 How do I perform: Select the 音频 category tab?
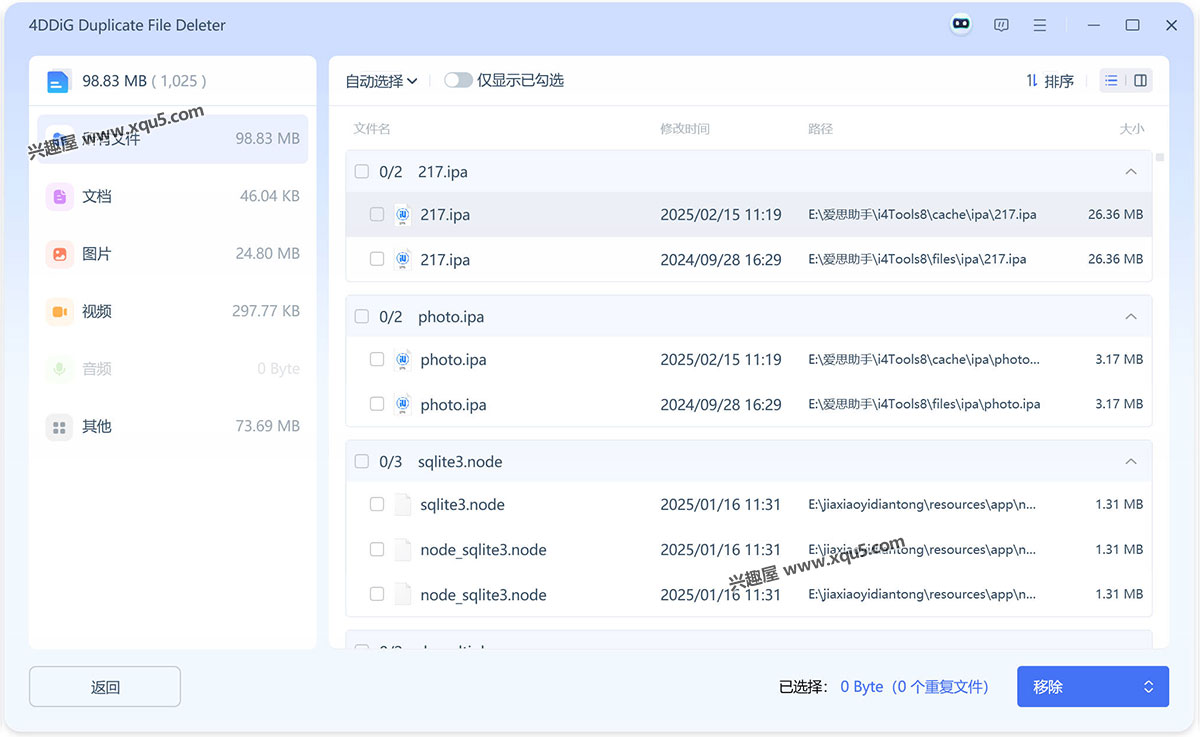[173, 369]
